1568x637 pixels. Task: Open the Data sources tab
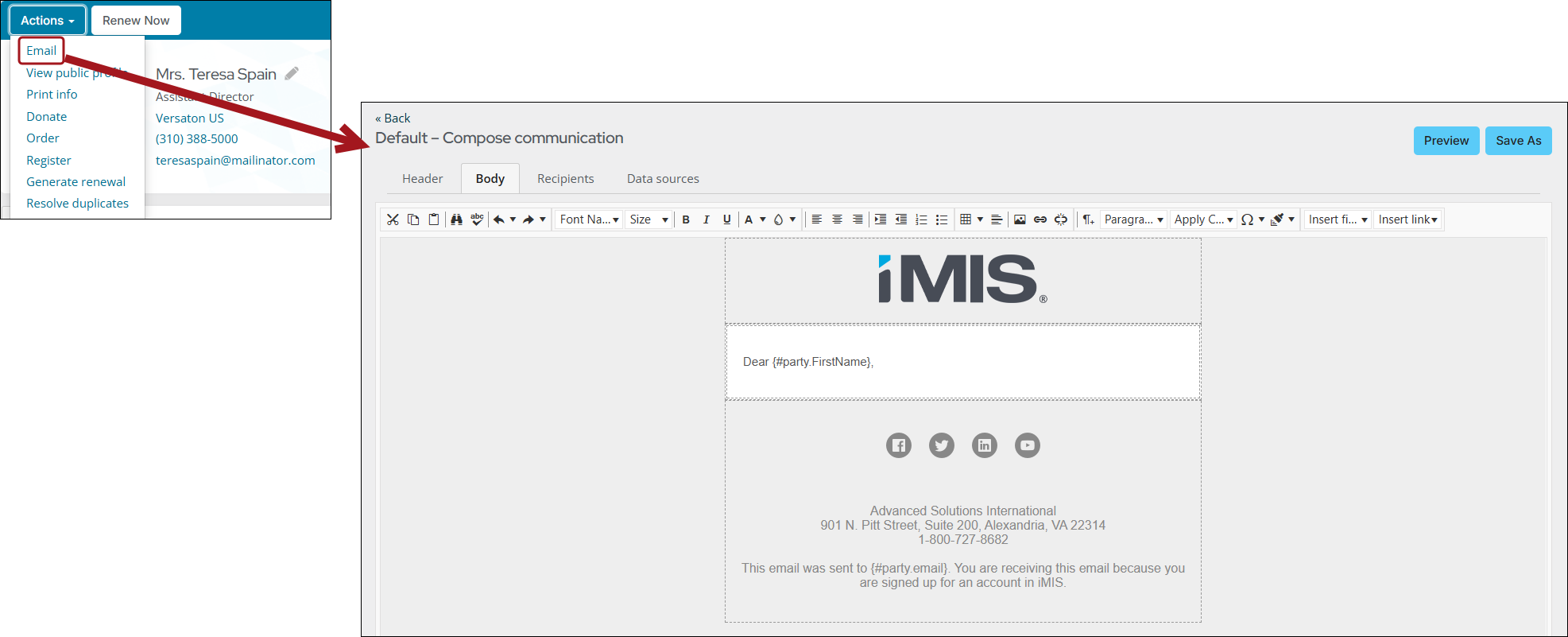coord(663,179)
